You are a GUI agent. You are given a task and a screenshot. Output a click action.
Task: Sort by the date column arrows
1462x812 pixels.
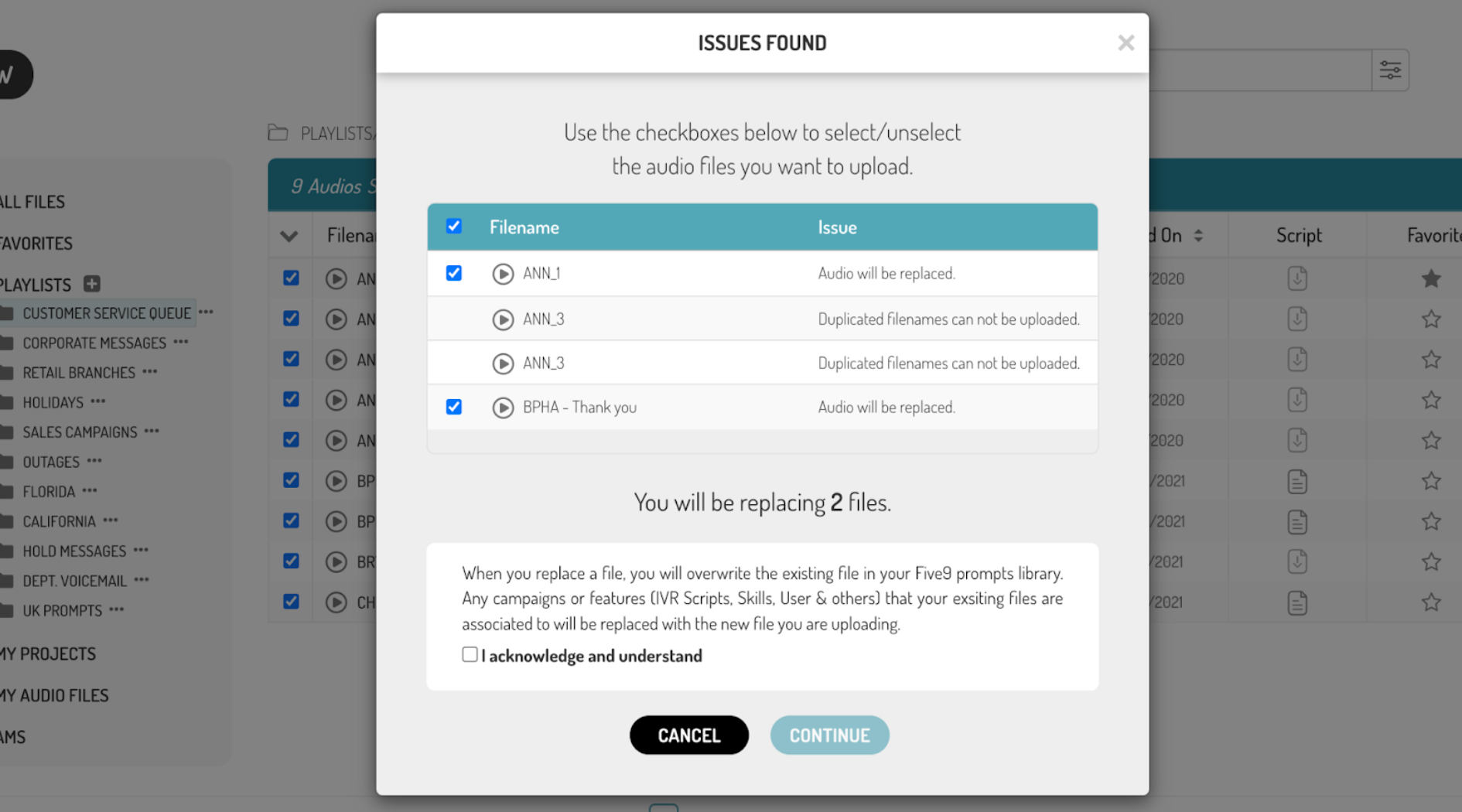(1198, 235)
